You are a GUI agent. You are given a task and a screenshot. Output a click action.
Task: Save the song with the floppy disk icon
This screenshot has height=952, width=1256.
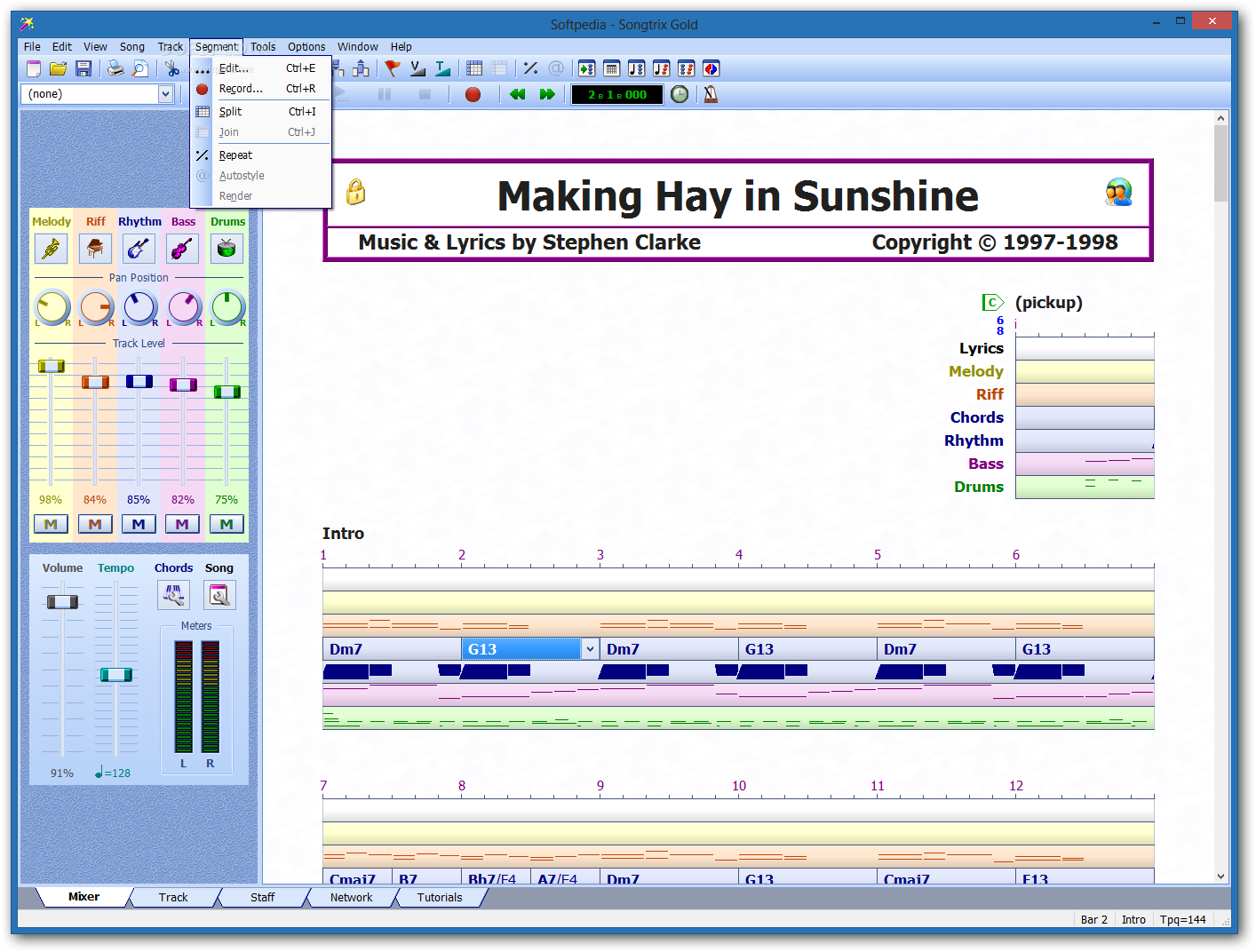click(83, 68)
